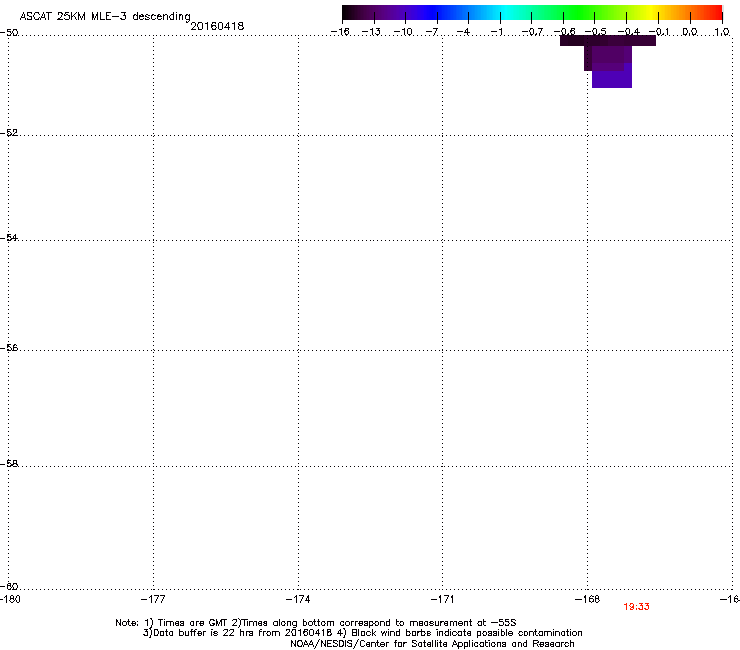The image size is (740, 650).
Task: Click the -16 colorbar label
Action: [340, 32]
